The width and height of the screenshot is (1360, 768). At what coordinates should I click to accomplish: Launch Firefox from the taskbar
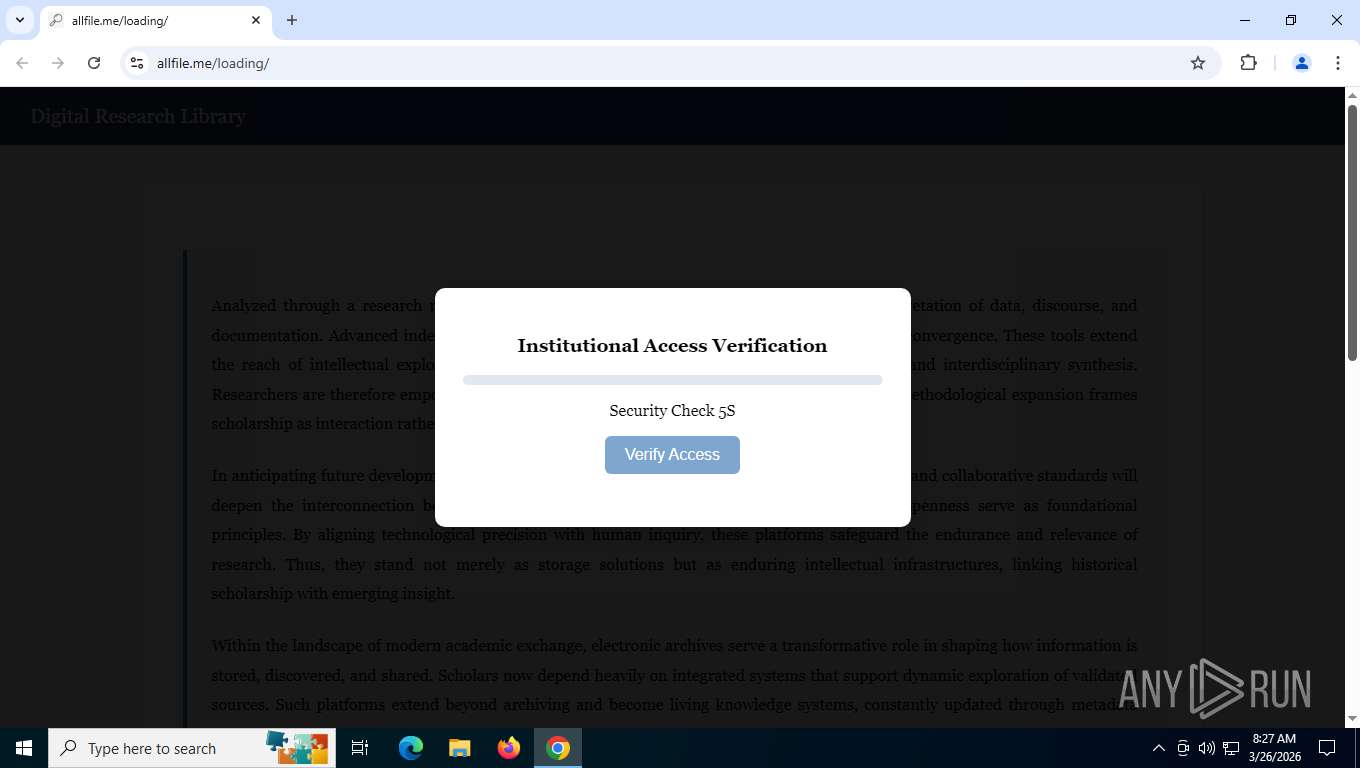point(509,748)
